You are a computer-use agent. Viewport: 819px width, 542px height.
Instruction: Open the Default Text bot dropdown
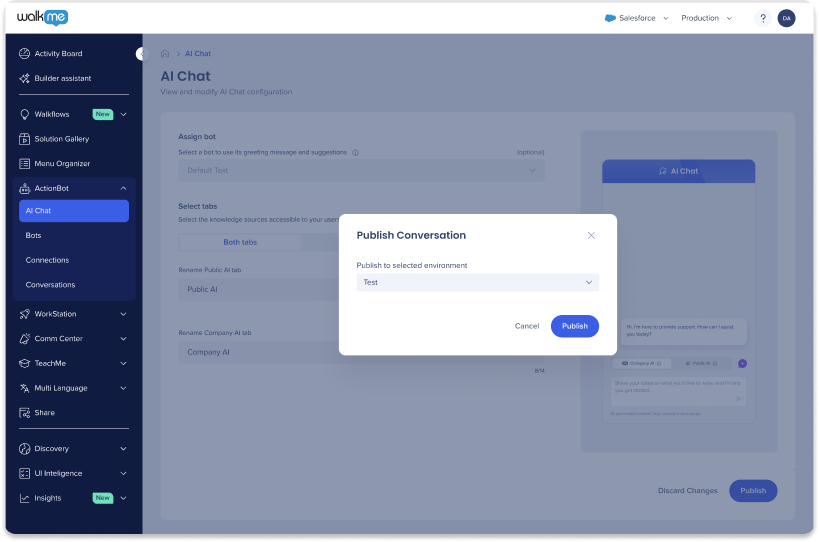[x=361, y=170]
